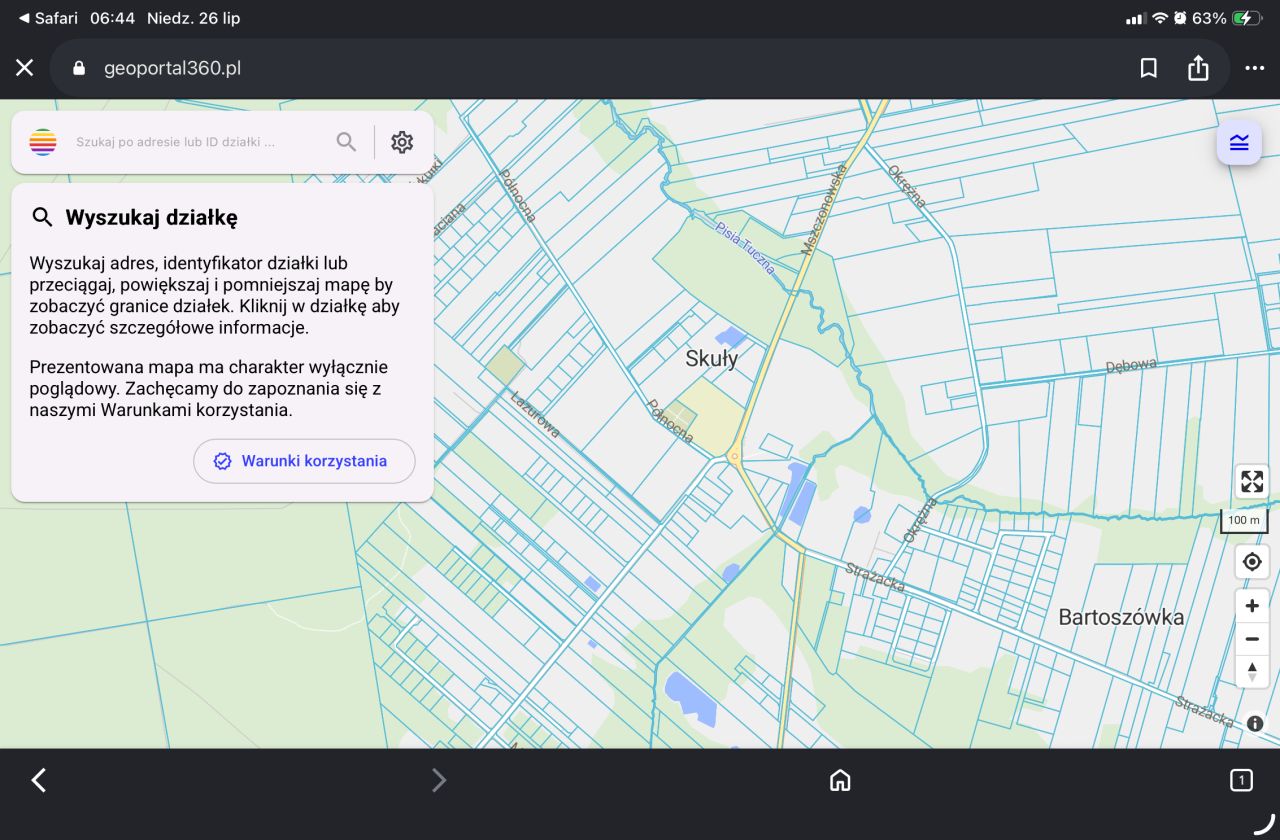1280x840 pixels.
Task: Go to browser home page icon
Action: pyautogui.click(x=840, y=780)
